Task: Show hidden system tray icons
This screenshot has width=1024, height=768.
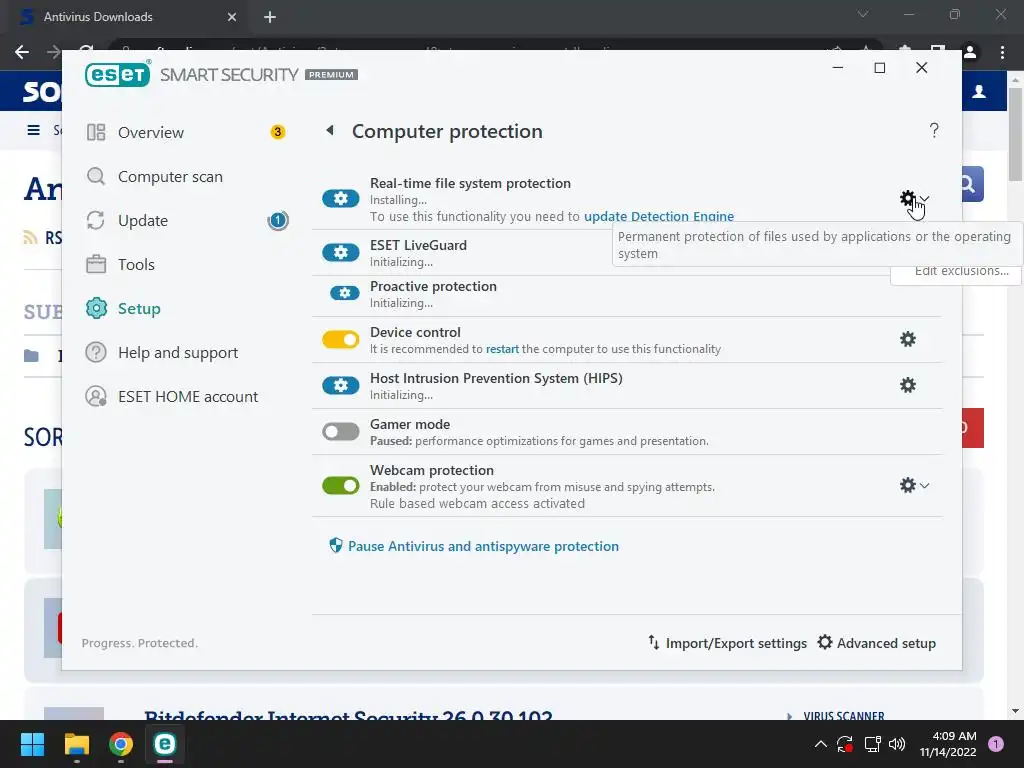Action: point(821,744)
